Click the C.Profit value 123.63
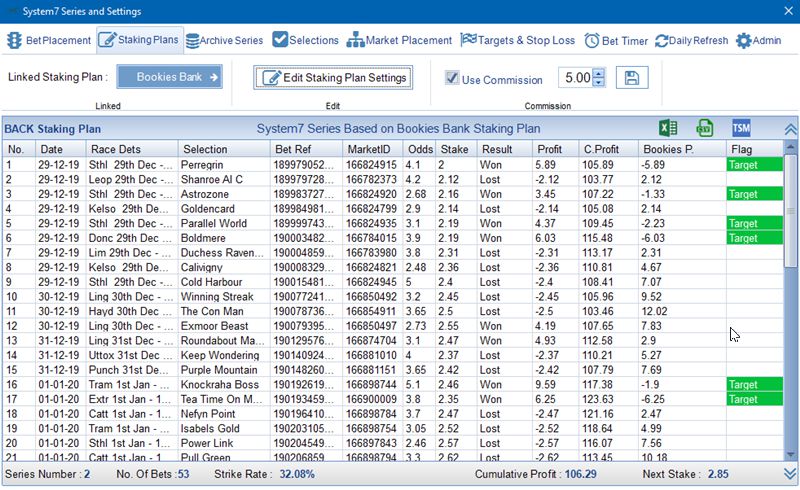800x490 pixels. pyautogui.click(x=609, y=399)
